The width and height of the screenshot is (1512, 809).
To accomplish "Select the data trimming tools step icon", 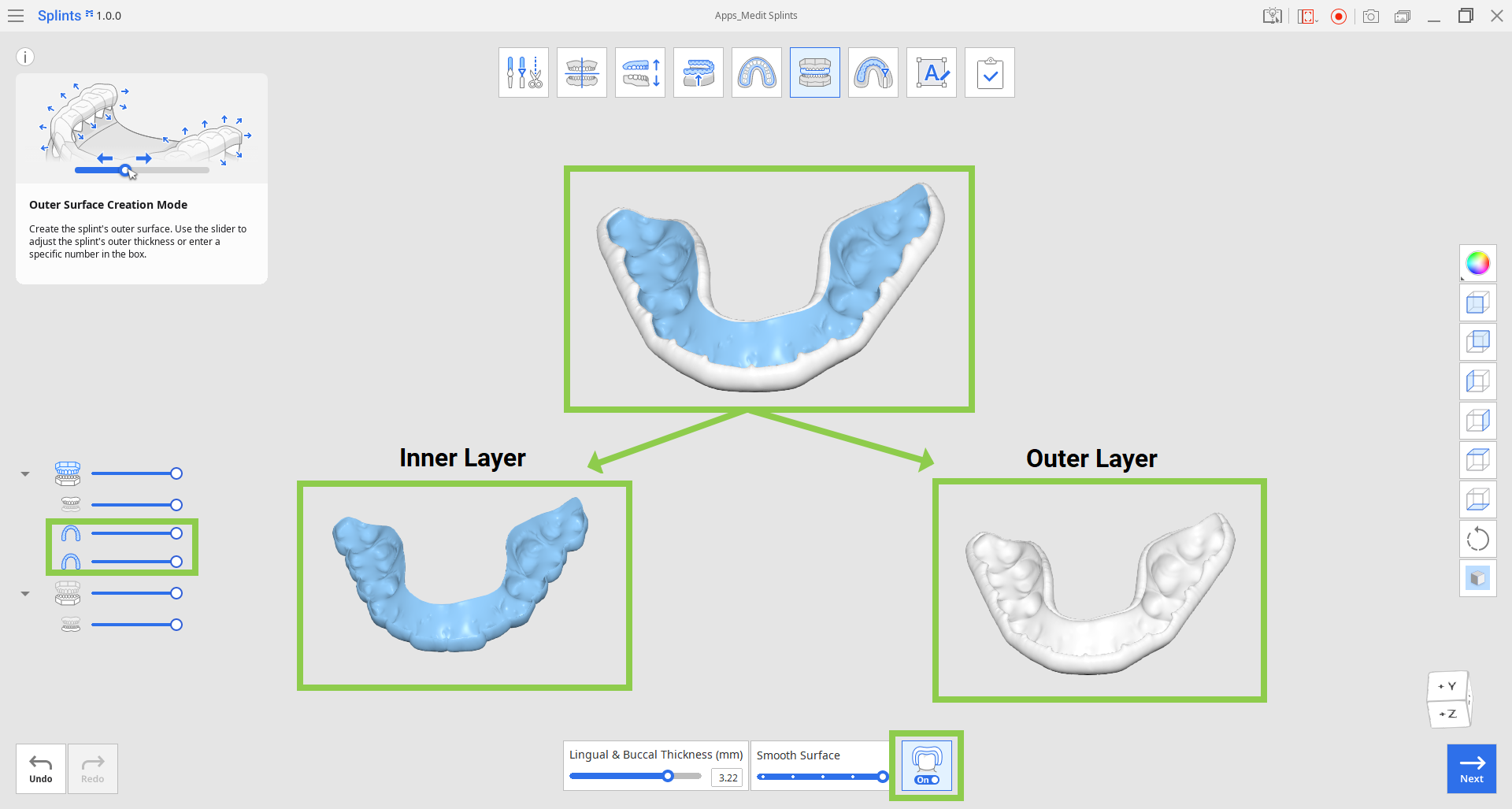I will pyautogui.click(x=524, y=72).
